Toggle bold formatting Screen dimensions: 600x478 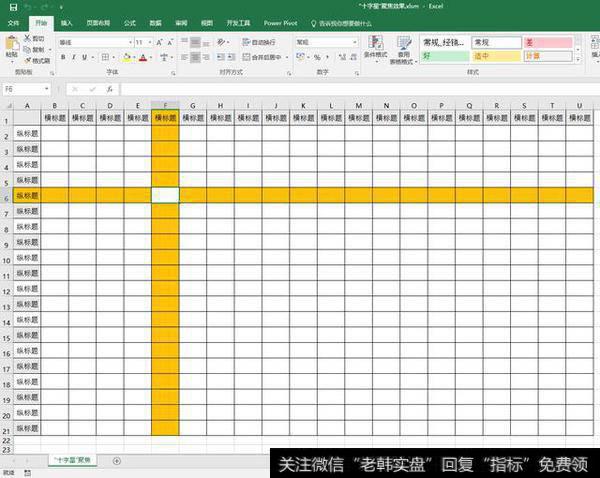(63, 58)
